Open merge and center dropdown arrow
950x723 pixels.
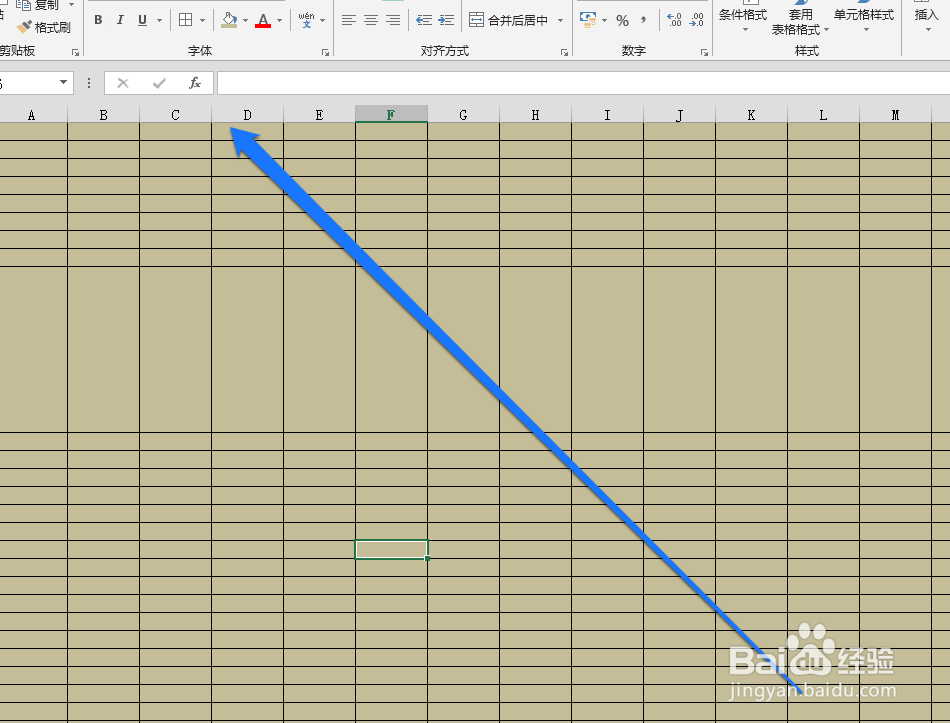560,20
